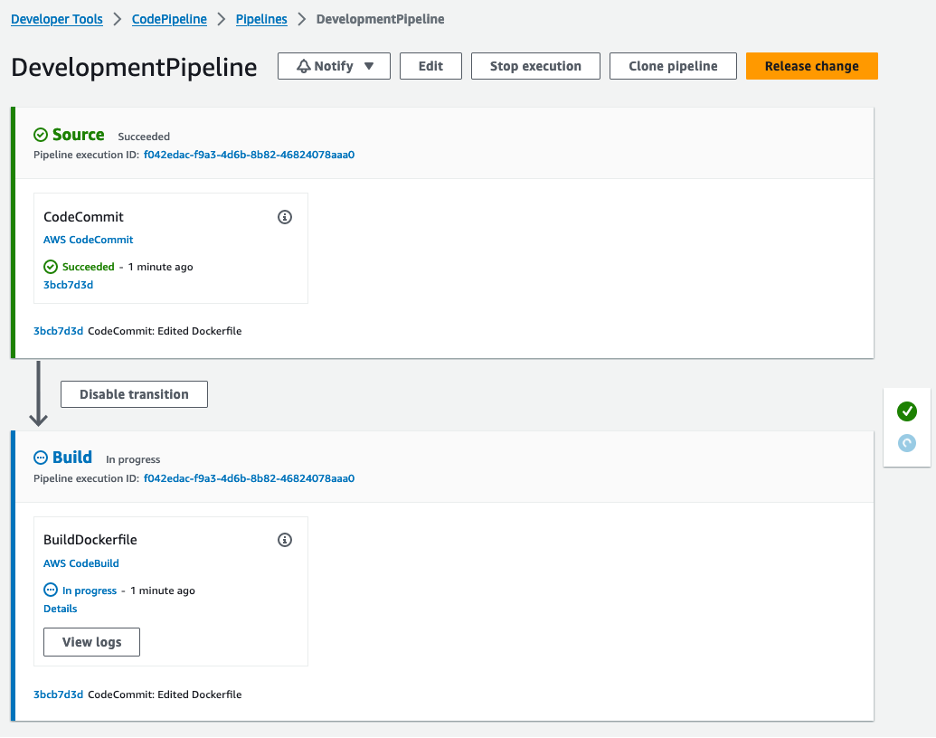The width and height of the screenshot is (936, 738).
Task: Open BuildDockerfile Details link
Action: [x=60, y=608]
